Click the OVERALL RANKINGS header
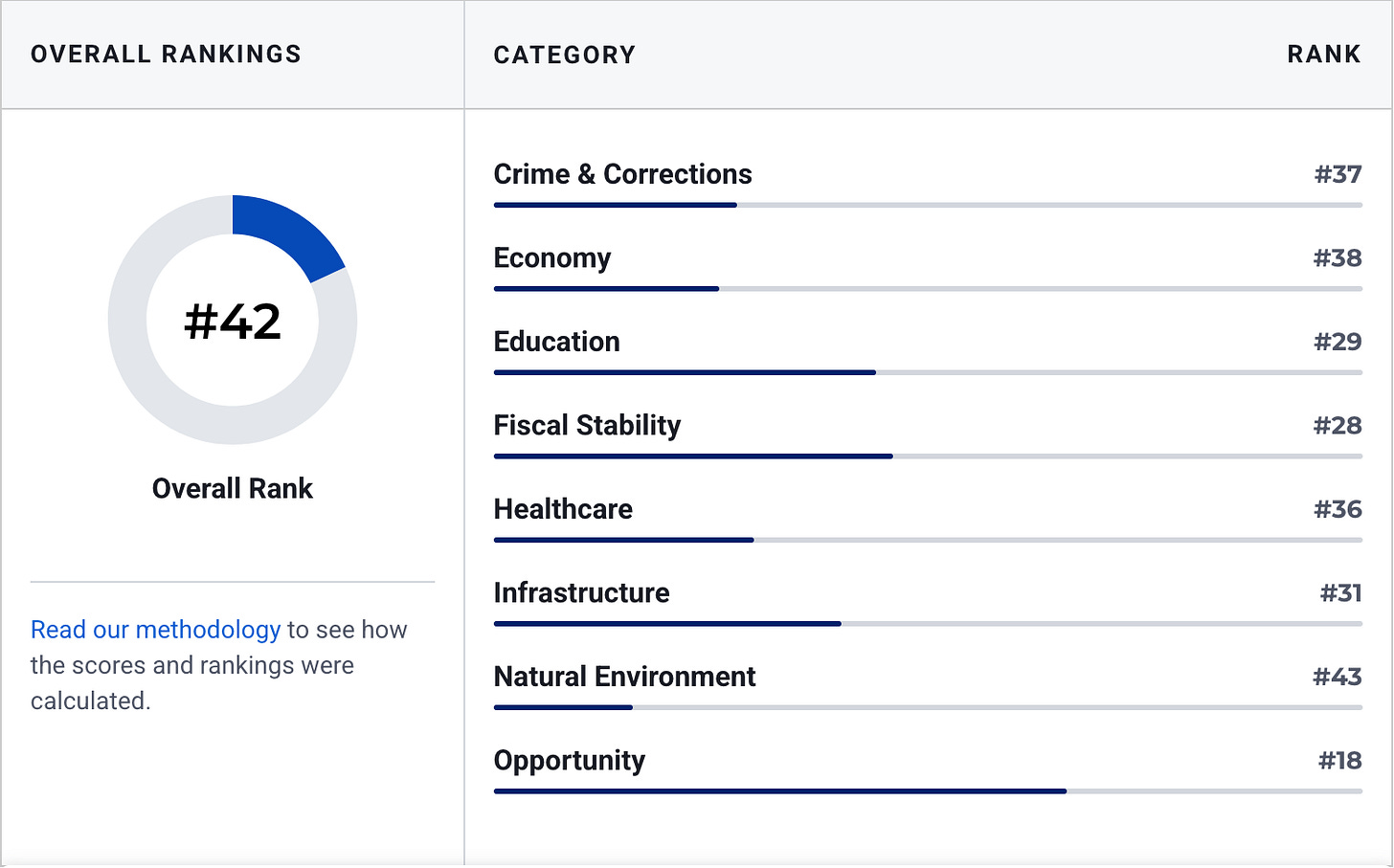The image size is (1394, 868). [x=166, y=55]
